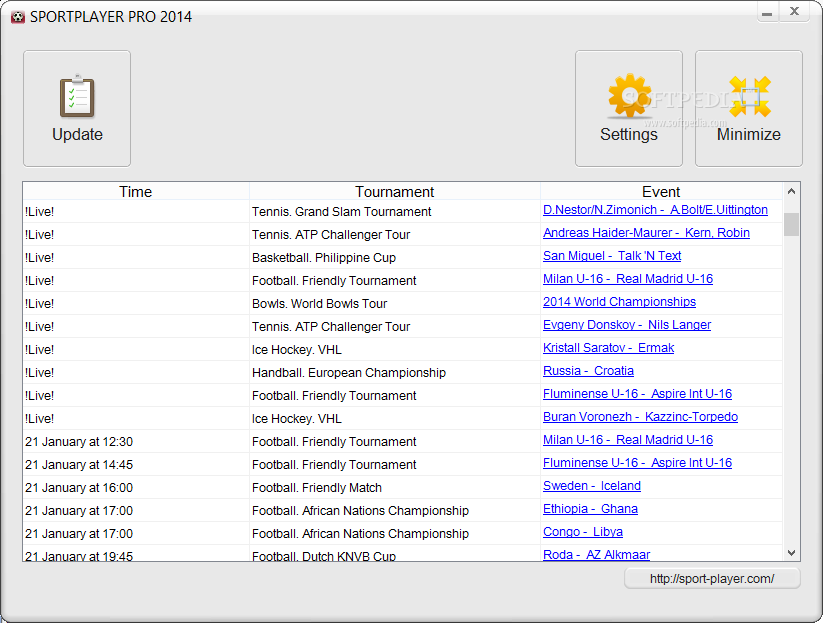Open the Andreas Haider-Maurer - Kern, Robin match
This screenshot has width=823, height=623.
(646, 233)
